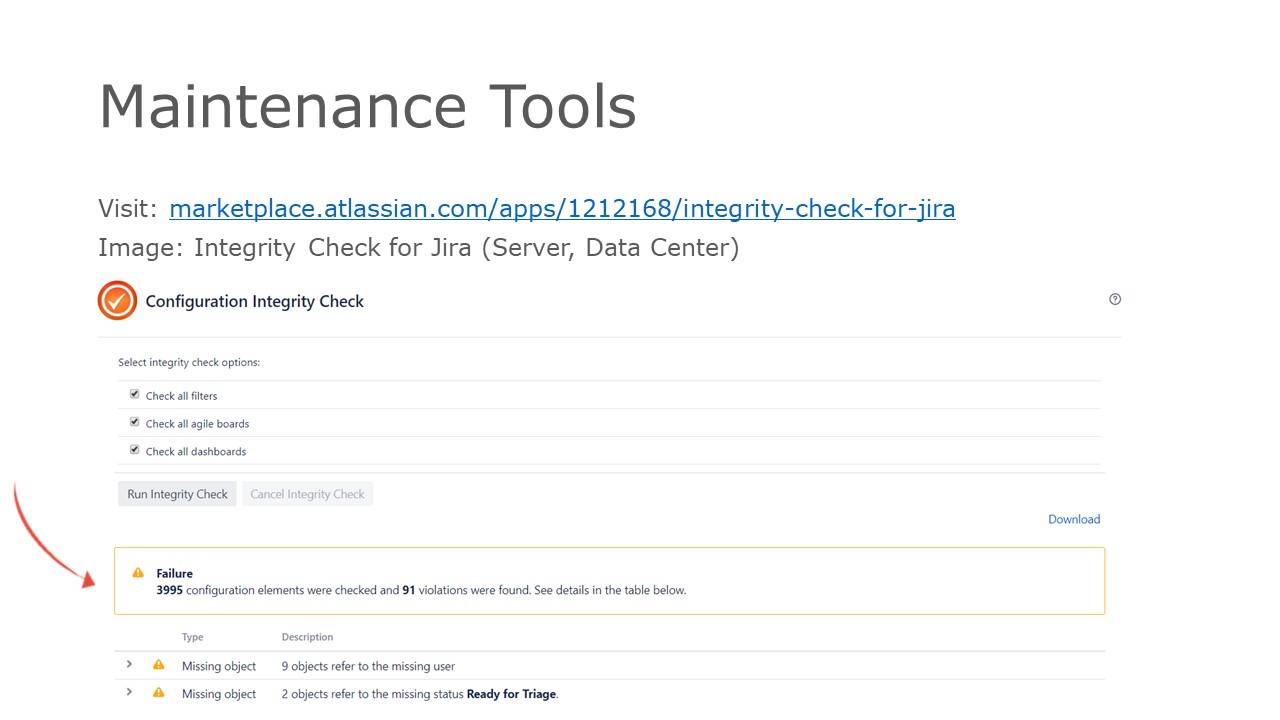1280x720 pixels.
Task: Select the 'Ready for Triage' status text
Action: (x=511, y=694)
